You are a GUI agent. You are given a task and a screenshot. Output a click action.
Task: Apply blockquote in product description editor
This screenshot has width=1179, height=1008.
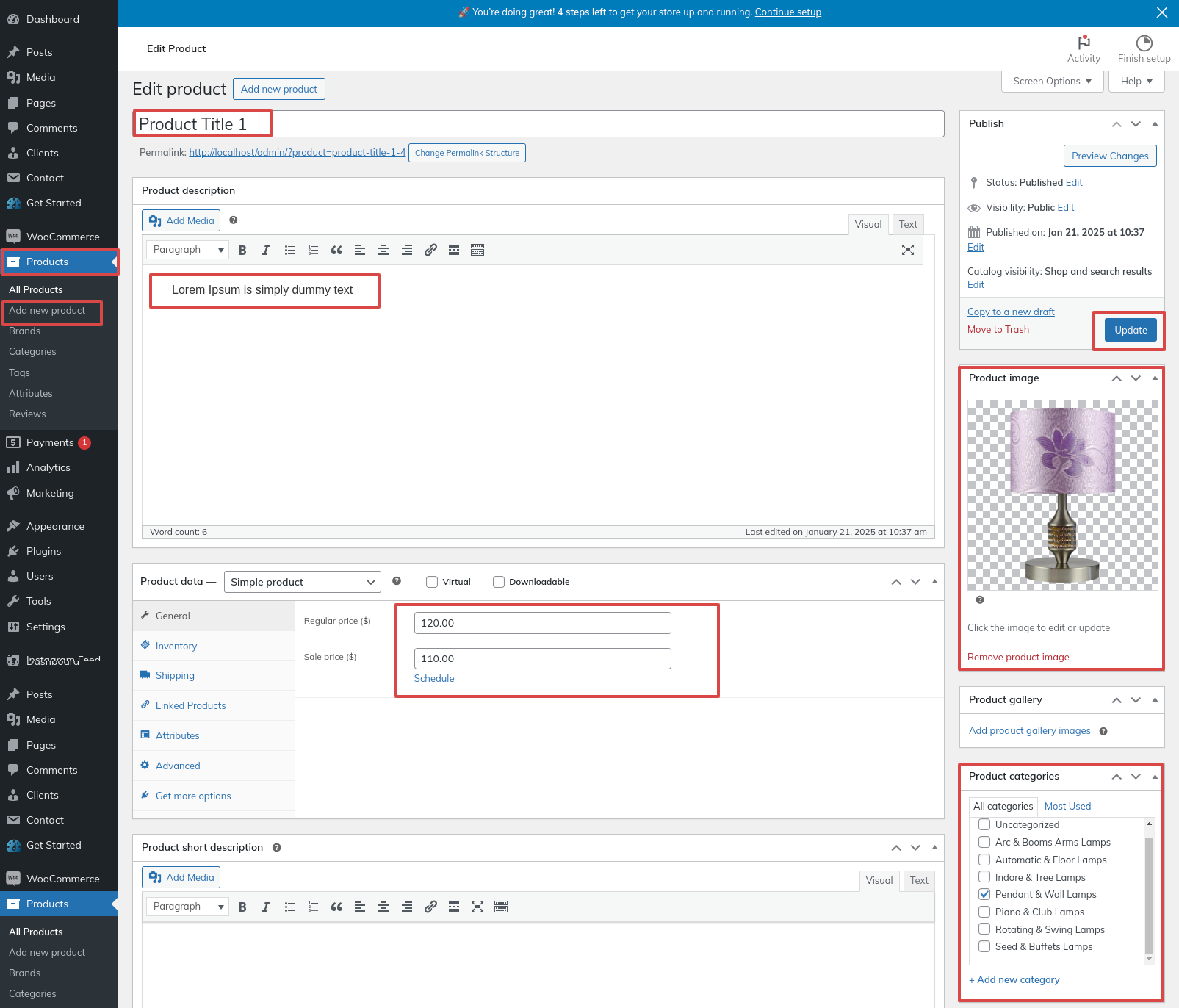(x=336, y=251)
